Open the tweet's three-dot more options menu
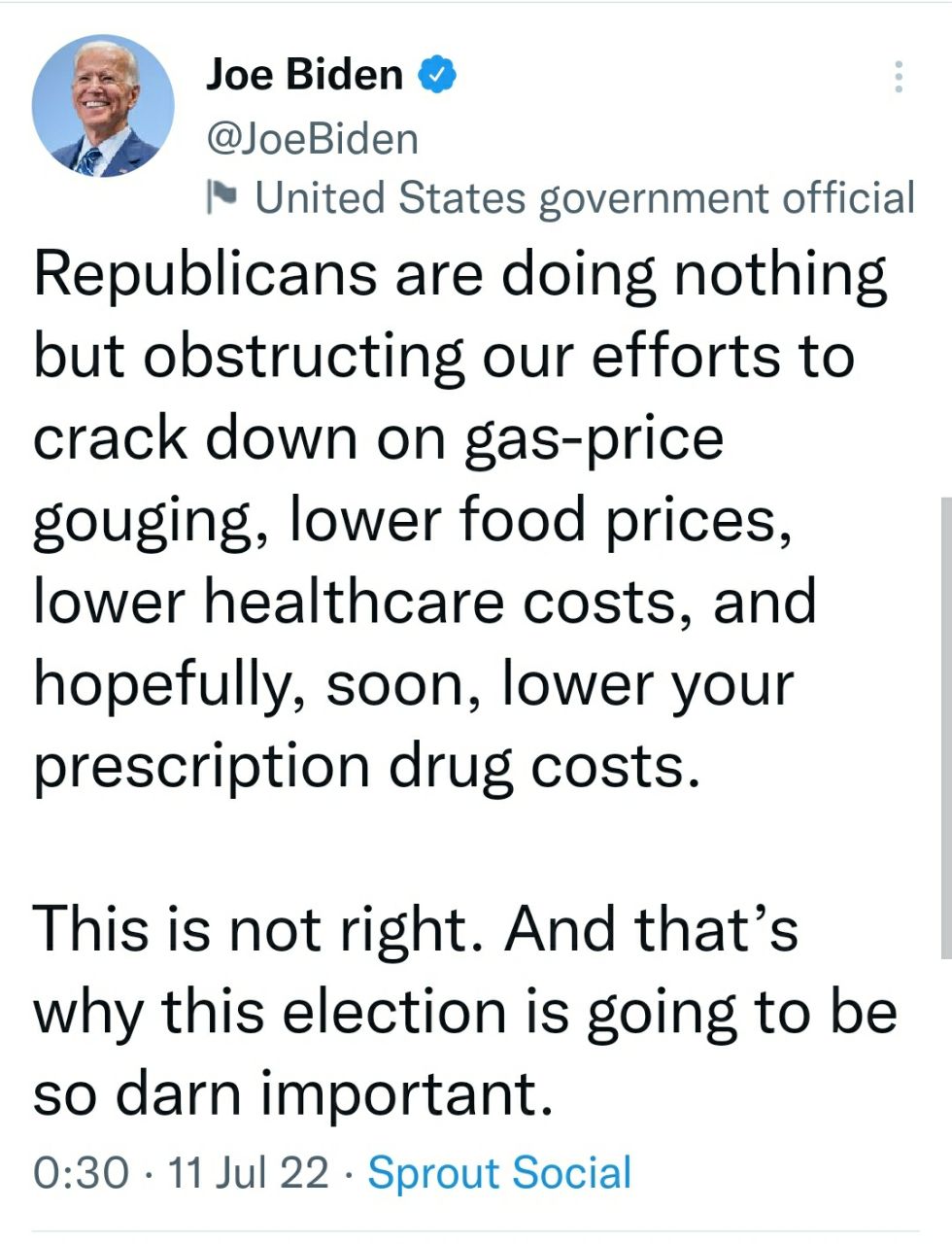Screen dimensions: 952x1244 point(899,77)
